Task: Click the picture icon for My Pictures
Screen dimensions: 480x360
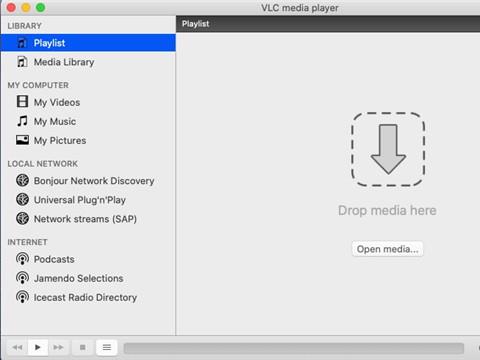Action: click(x=22, y=140)
